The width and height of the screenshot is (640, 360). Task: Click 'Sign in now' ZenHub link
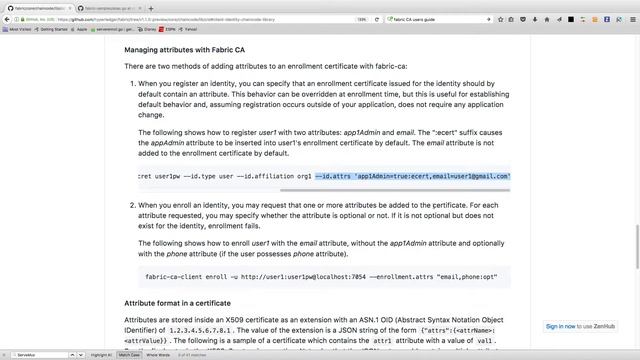pyautogui.click(x=560, y=327)
